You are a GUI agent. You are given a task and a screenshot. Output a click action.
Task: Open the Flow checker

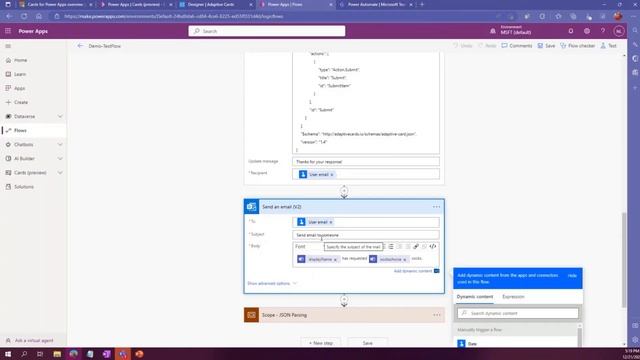[x=578, y=46]
